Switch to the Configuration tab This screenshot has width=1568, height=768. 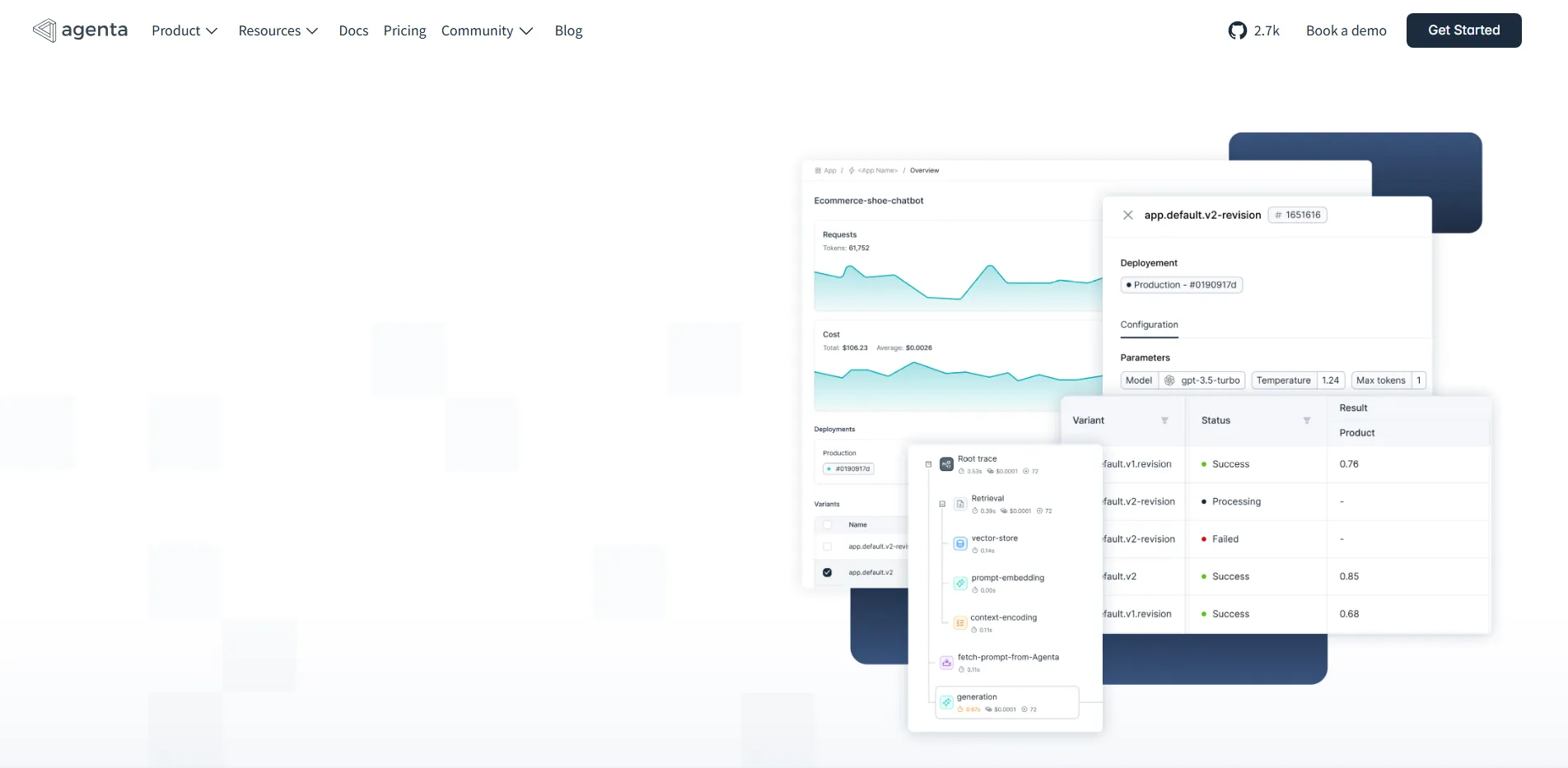coord(1148,325)
